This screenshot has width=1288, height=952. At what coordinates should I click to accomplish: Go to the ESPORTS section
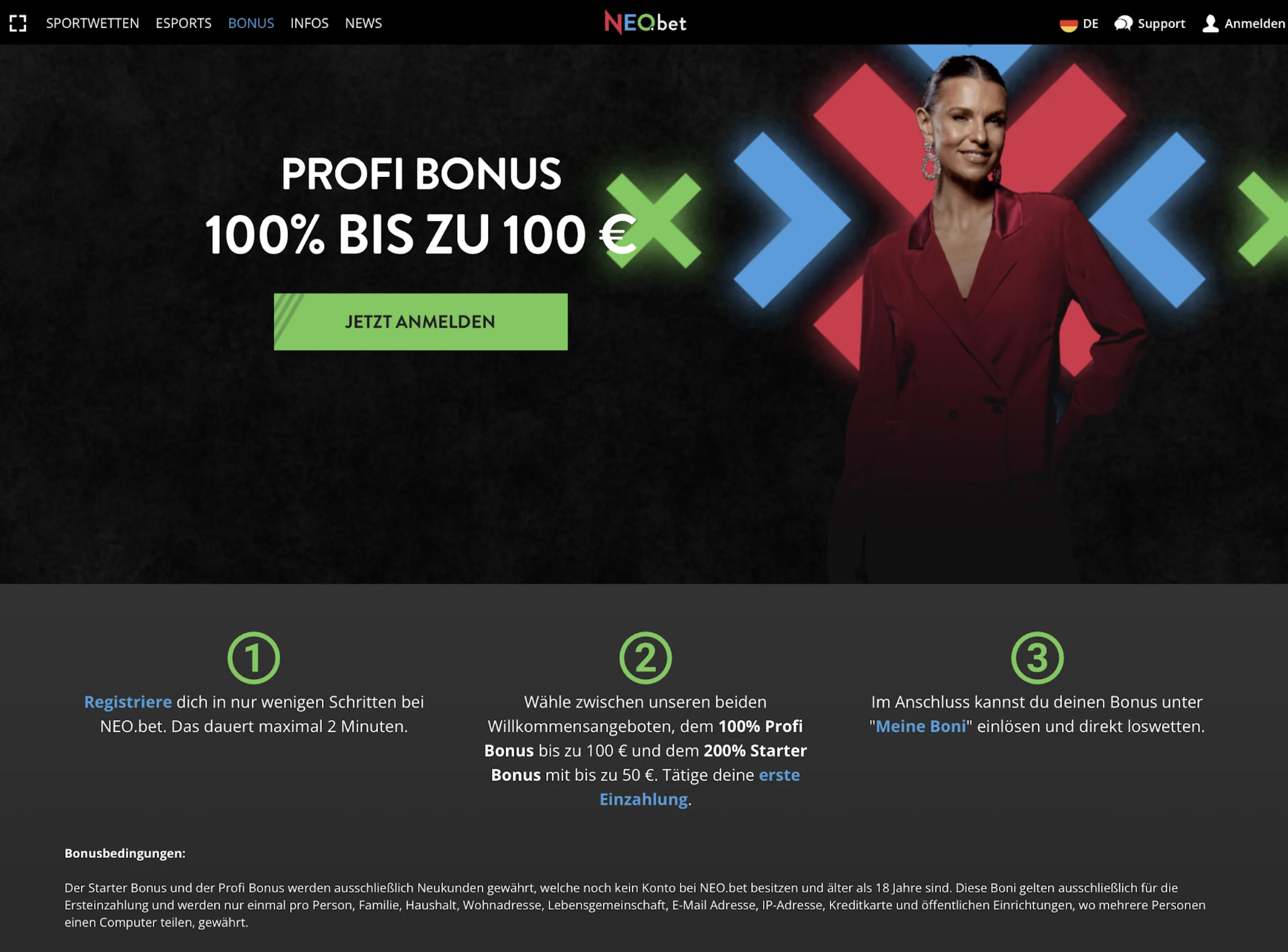coord(184,23)
